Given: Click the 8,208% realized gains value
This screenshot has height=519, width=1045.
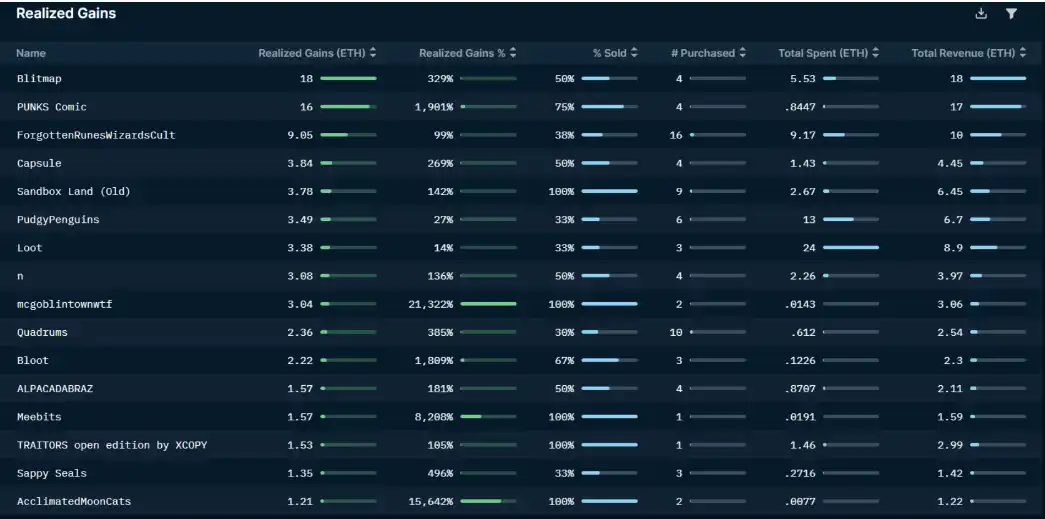Looking at the screenshot, I should point(434,417).
